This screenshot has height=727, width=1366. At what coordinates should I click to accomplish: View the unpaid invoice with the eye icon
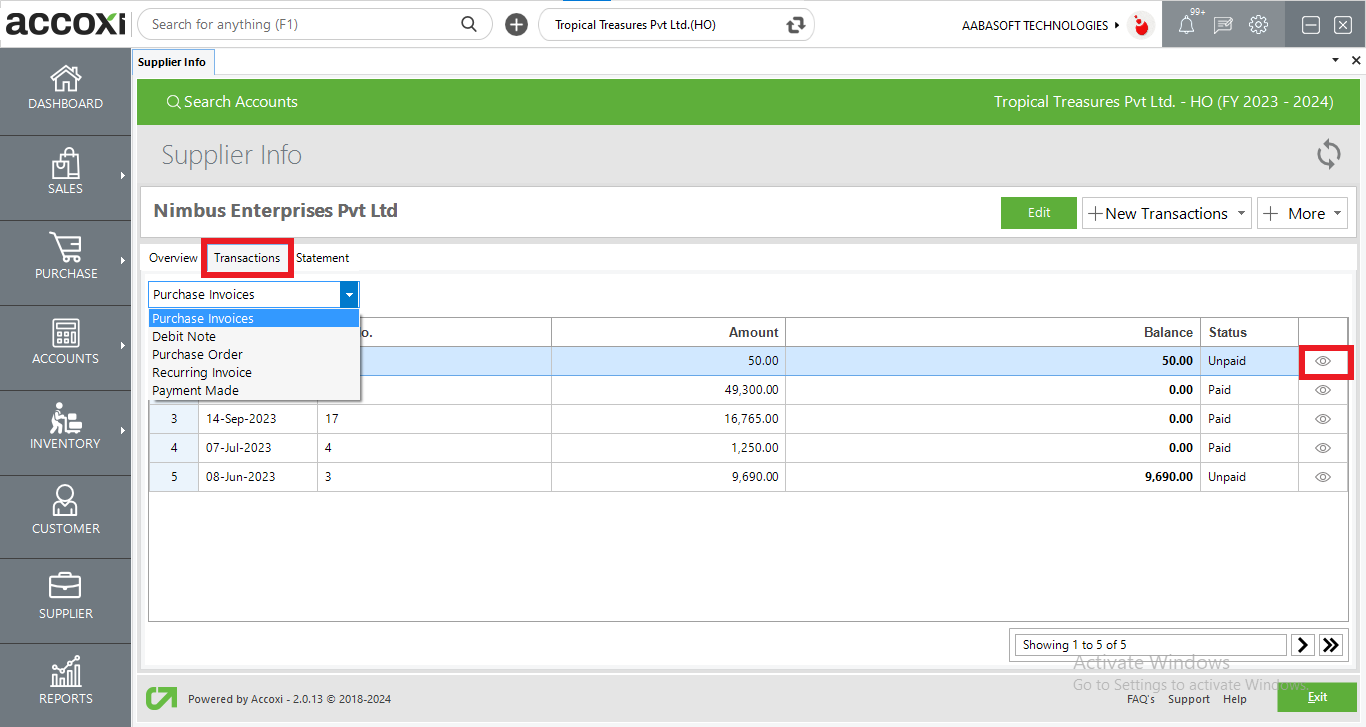[1323, 361]
